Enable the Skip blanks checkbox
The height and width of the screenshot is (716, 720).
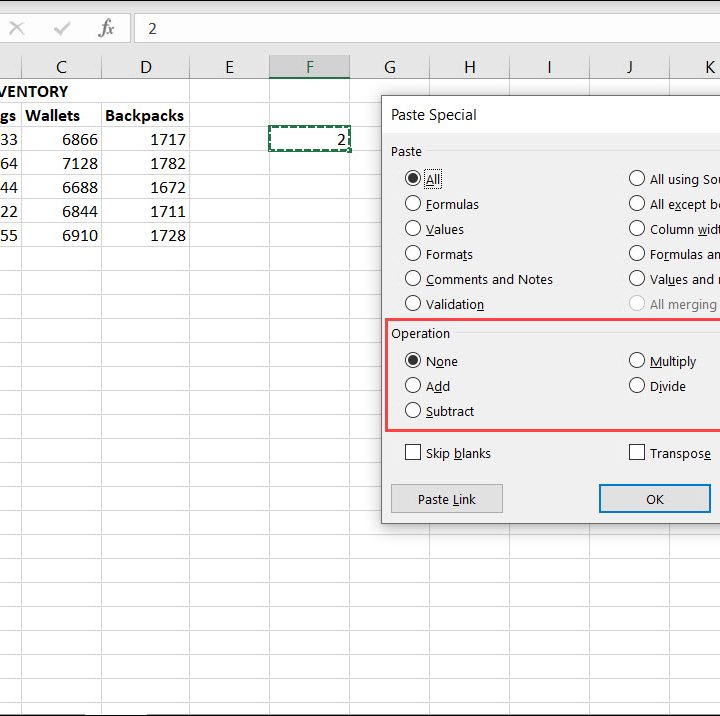(x=413, y=452)
